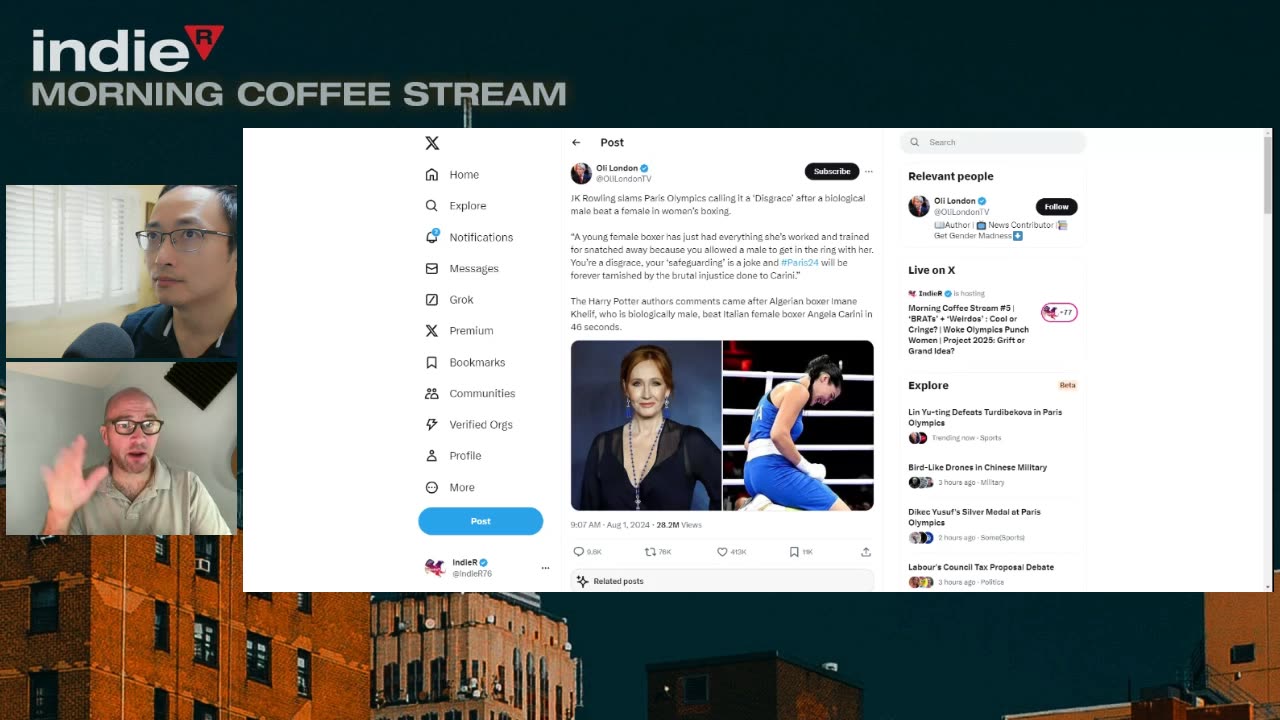Open the Grok icon
Viewport: 1280px width, 720px height.
(432, 299)
